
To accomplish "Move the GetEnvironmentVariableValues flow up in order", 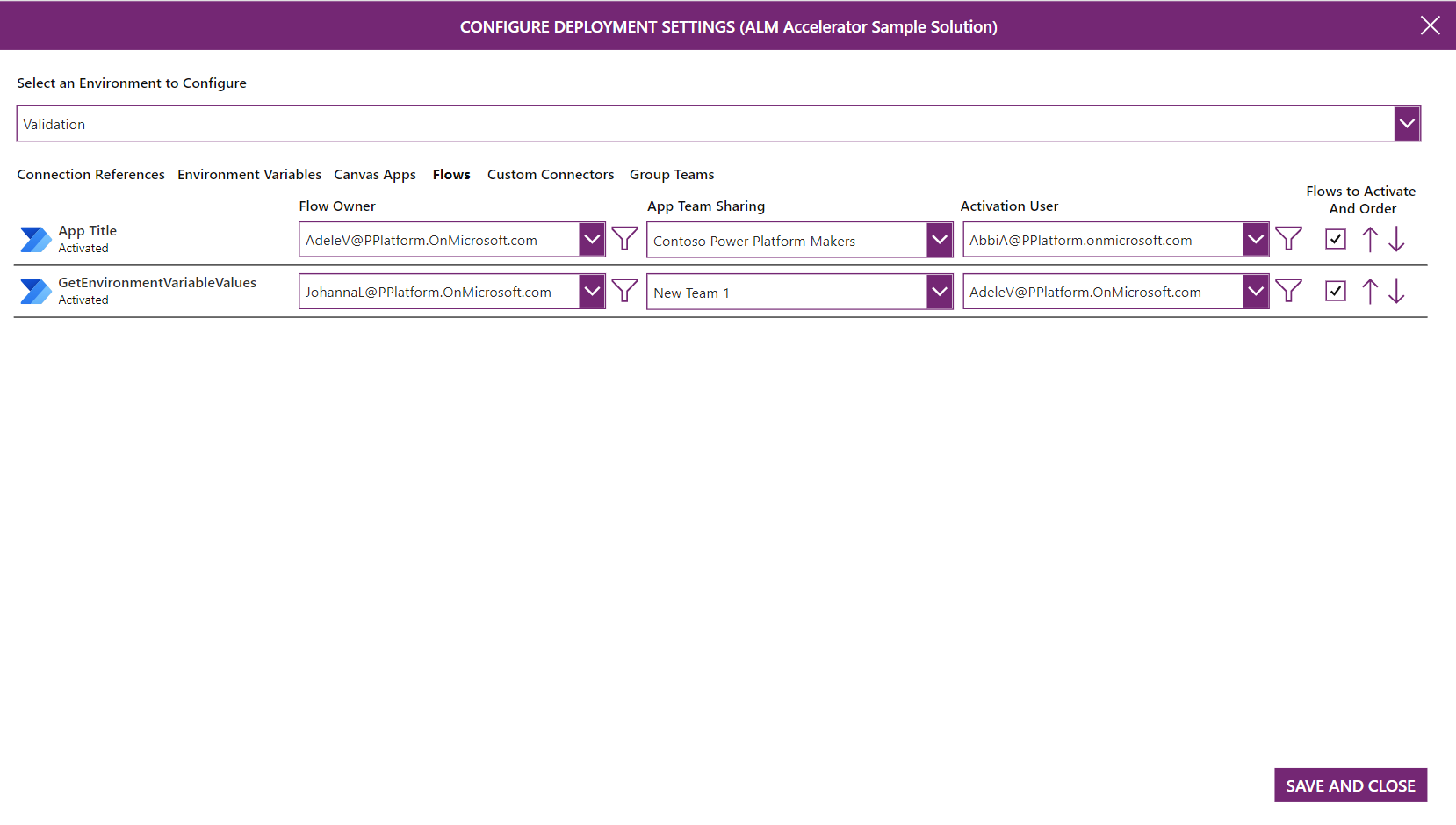I will 1370,290.
